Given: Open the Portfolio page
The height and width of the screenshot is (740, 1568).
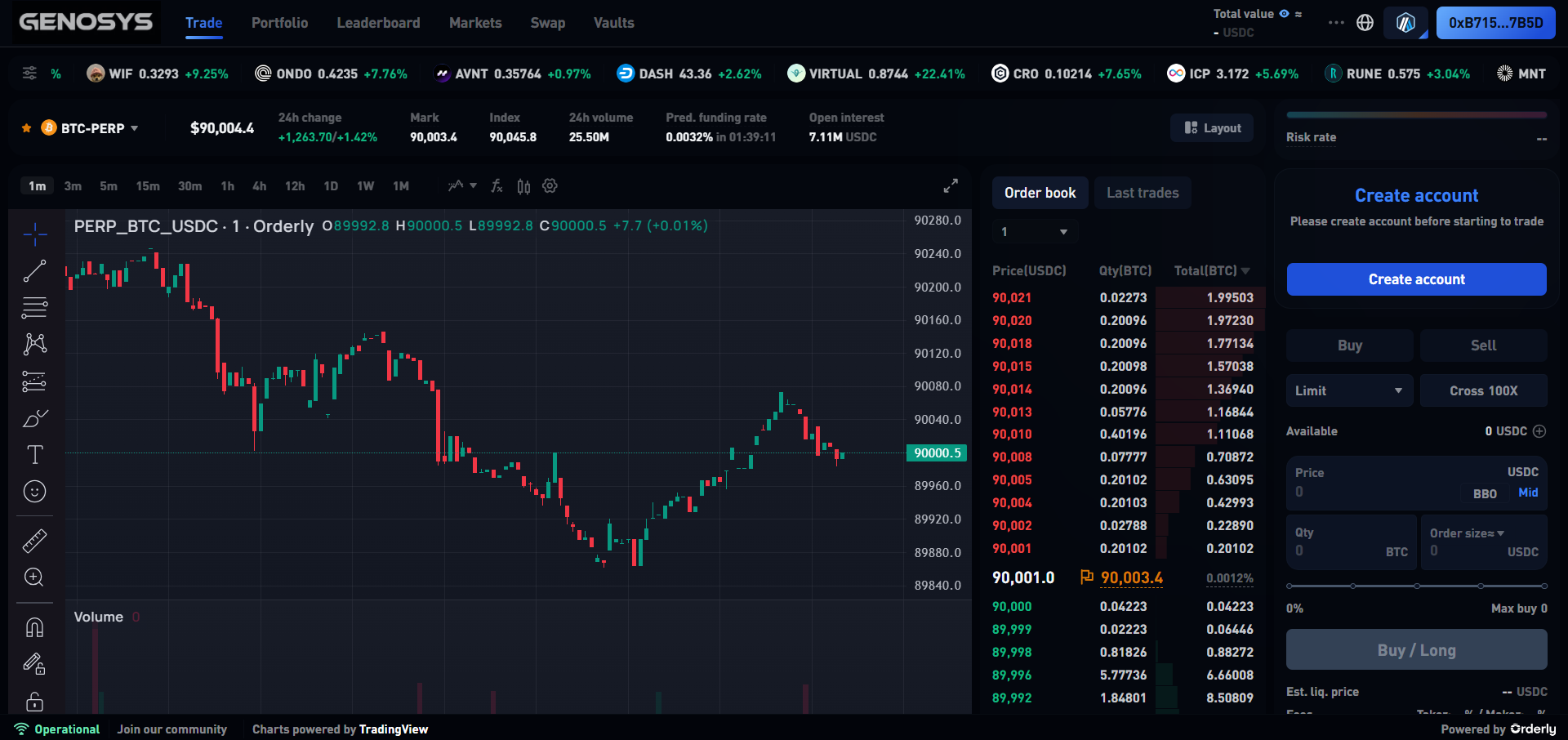Looking at the screenshot, I should (x=279, y=23).
